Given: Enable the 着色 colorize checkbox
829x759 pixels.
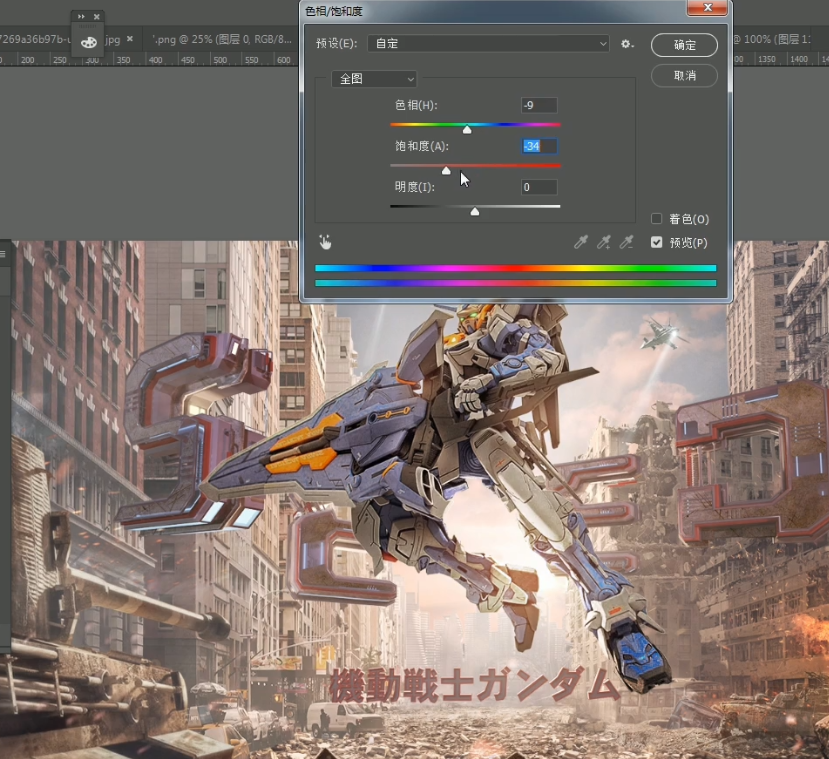Looking at the screenshot, I should tap(657, 219).
